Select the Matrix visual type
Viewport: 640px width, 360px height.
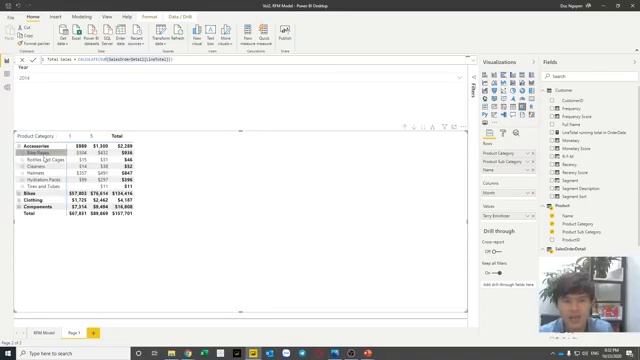coord(522,107)
